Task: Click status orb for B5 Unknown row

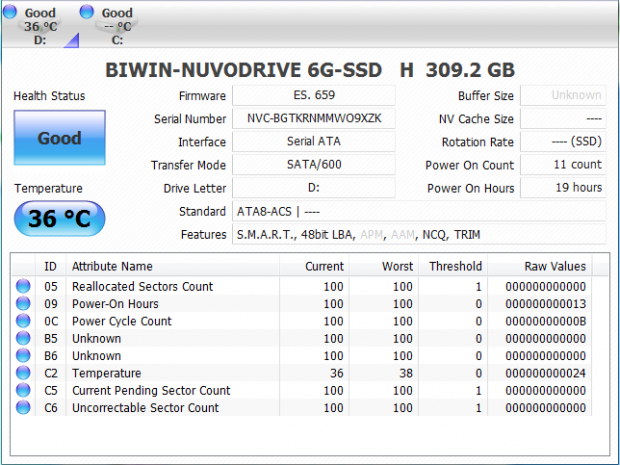Action: pos(23,338)
